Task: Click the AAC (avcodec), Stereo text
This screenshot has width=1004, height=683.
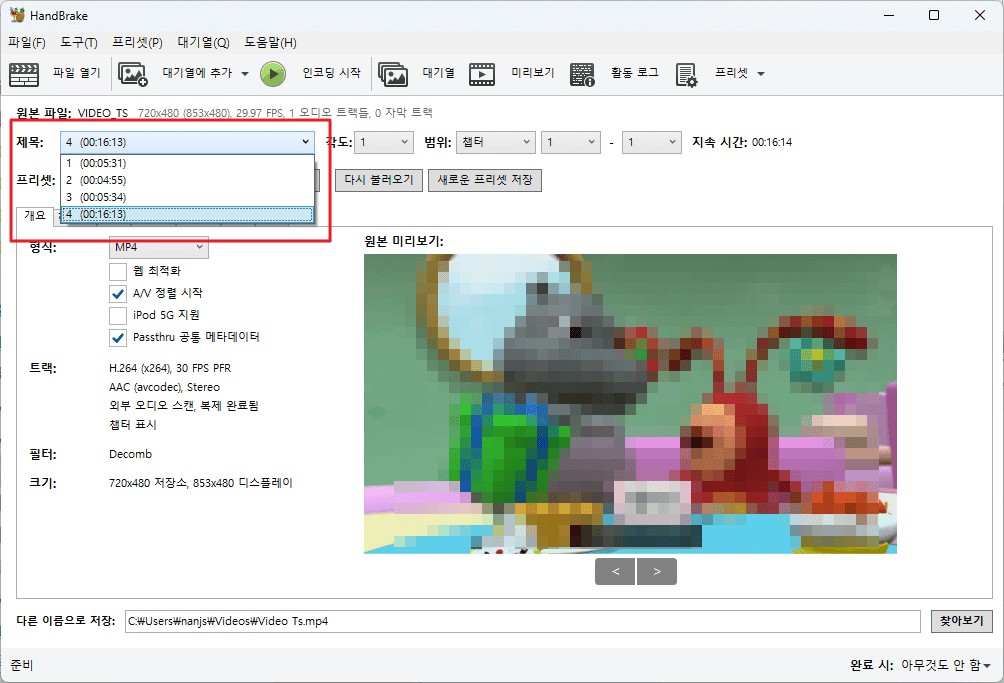Action: (165, 387)
